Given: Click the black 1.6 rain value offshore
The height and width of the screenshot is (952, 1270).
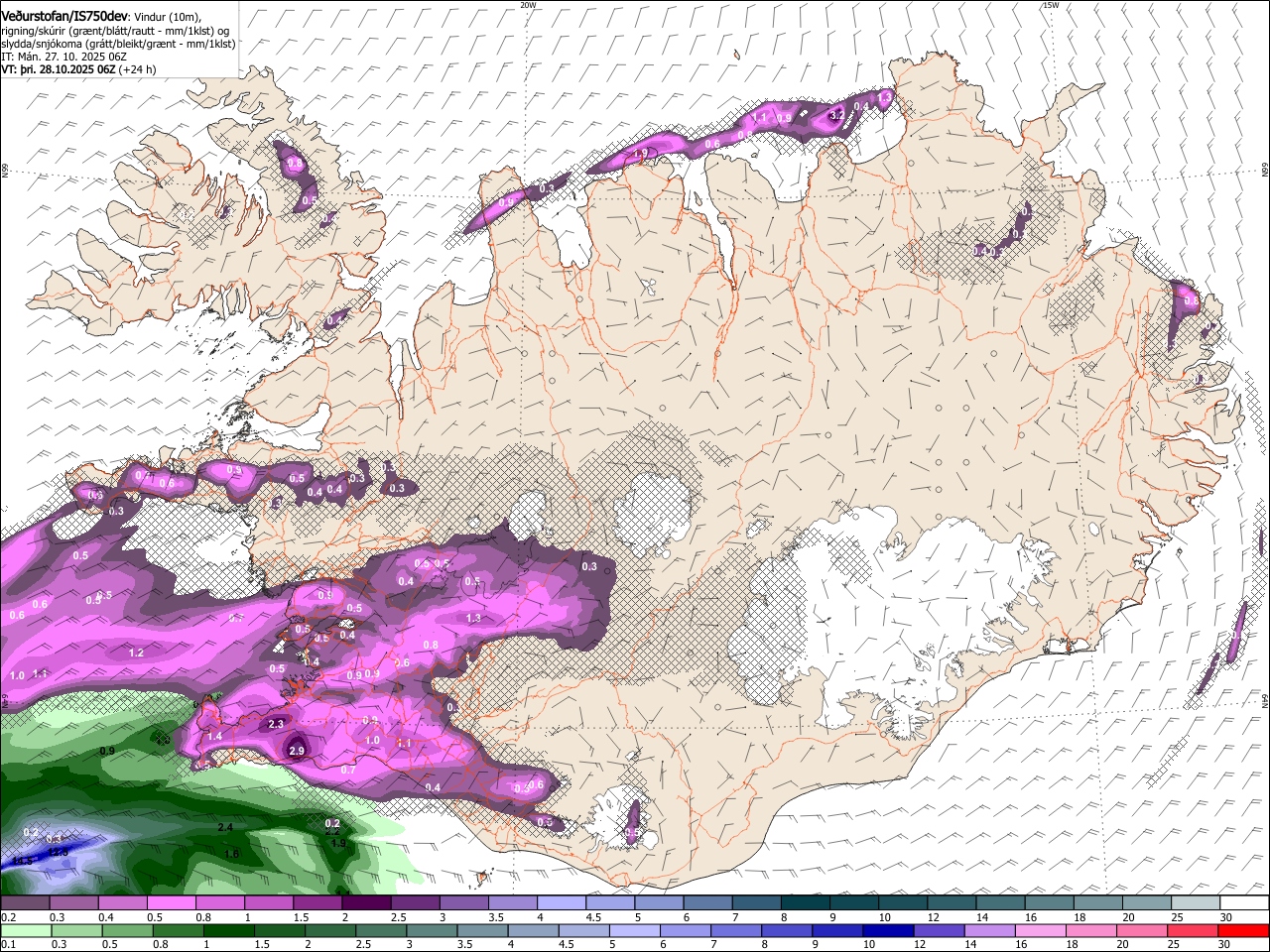Looking at the screenshot, I should [x=232, y=854].
